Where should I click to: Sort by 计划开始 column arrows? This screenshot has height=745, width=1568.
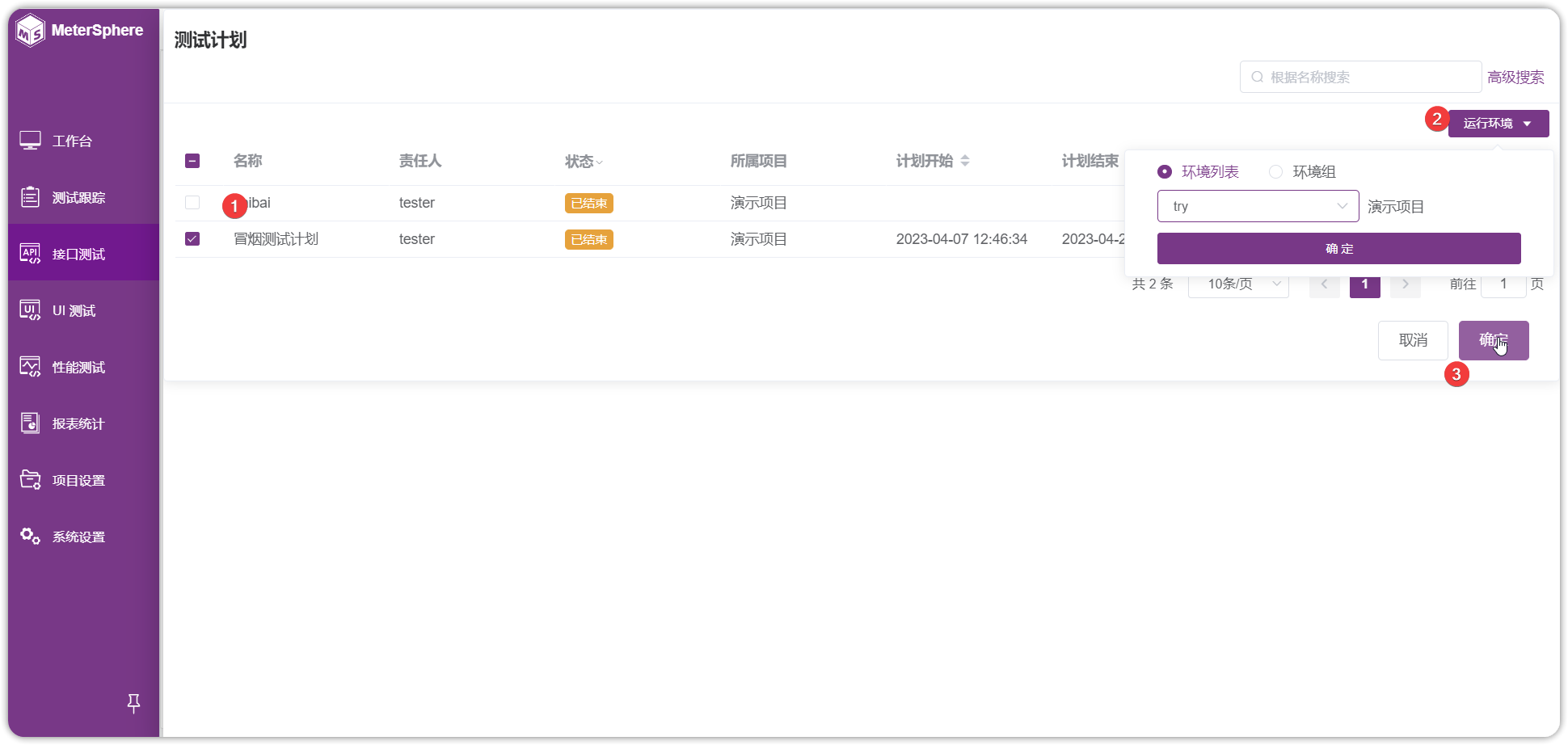click(x=965, y=161)
